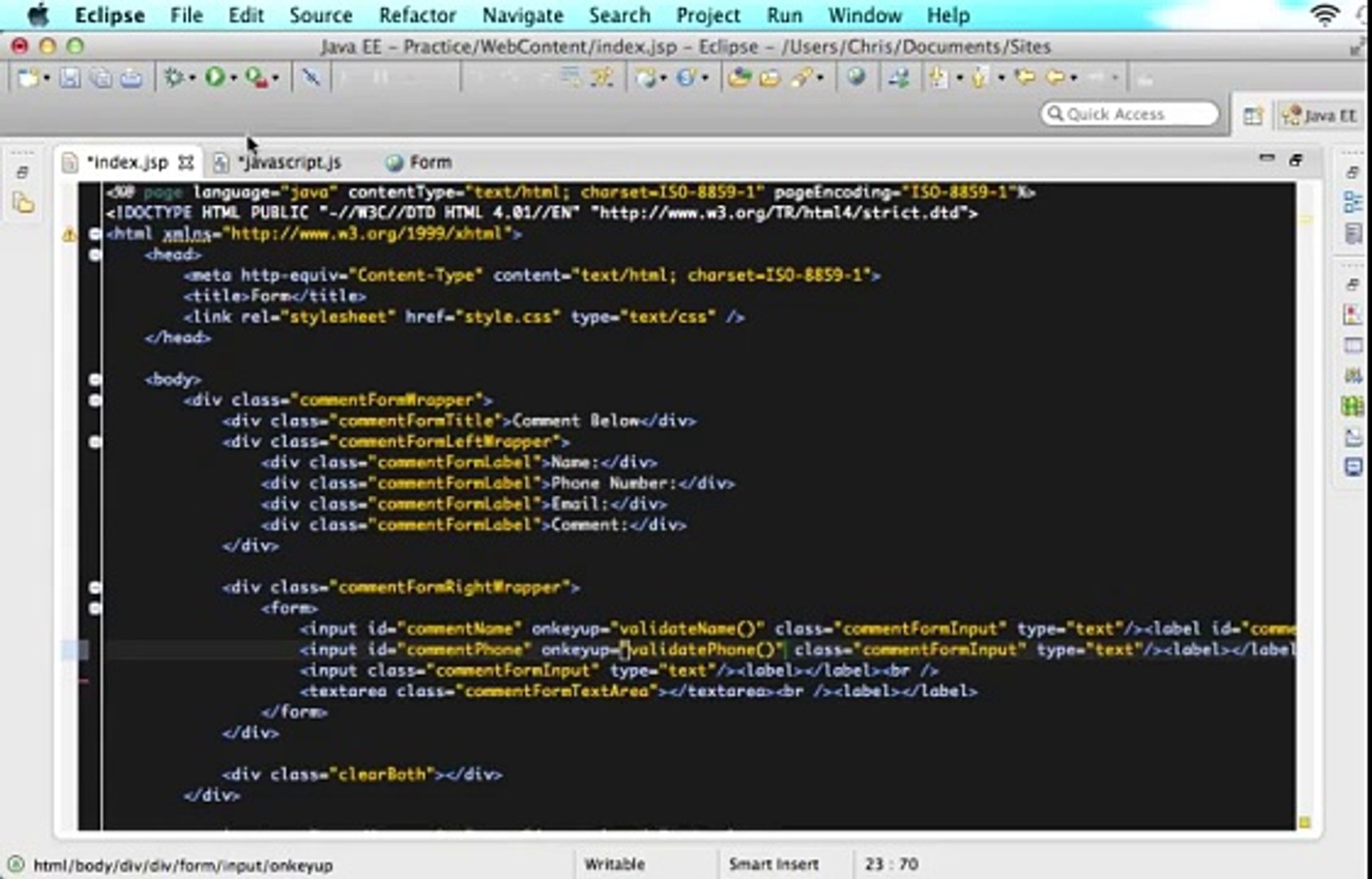This screenshot has width=1372, height=879.
Task: Click the Wi-Fi status icon in menu bar
Action: (x=1325, y=15)
